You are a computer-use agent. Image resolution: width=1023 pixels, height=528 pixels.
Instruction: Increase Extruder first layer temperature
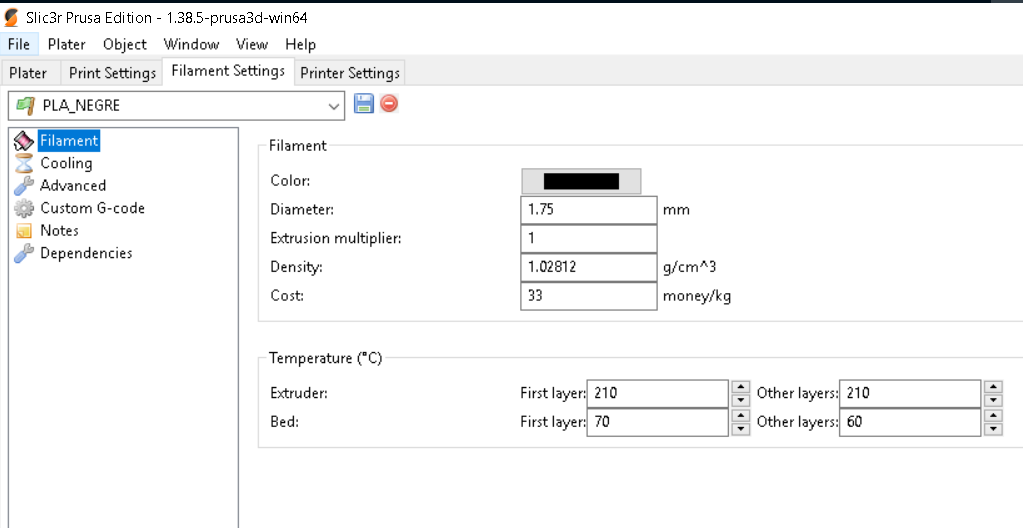coord(741,386)
